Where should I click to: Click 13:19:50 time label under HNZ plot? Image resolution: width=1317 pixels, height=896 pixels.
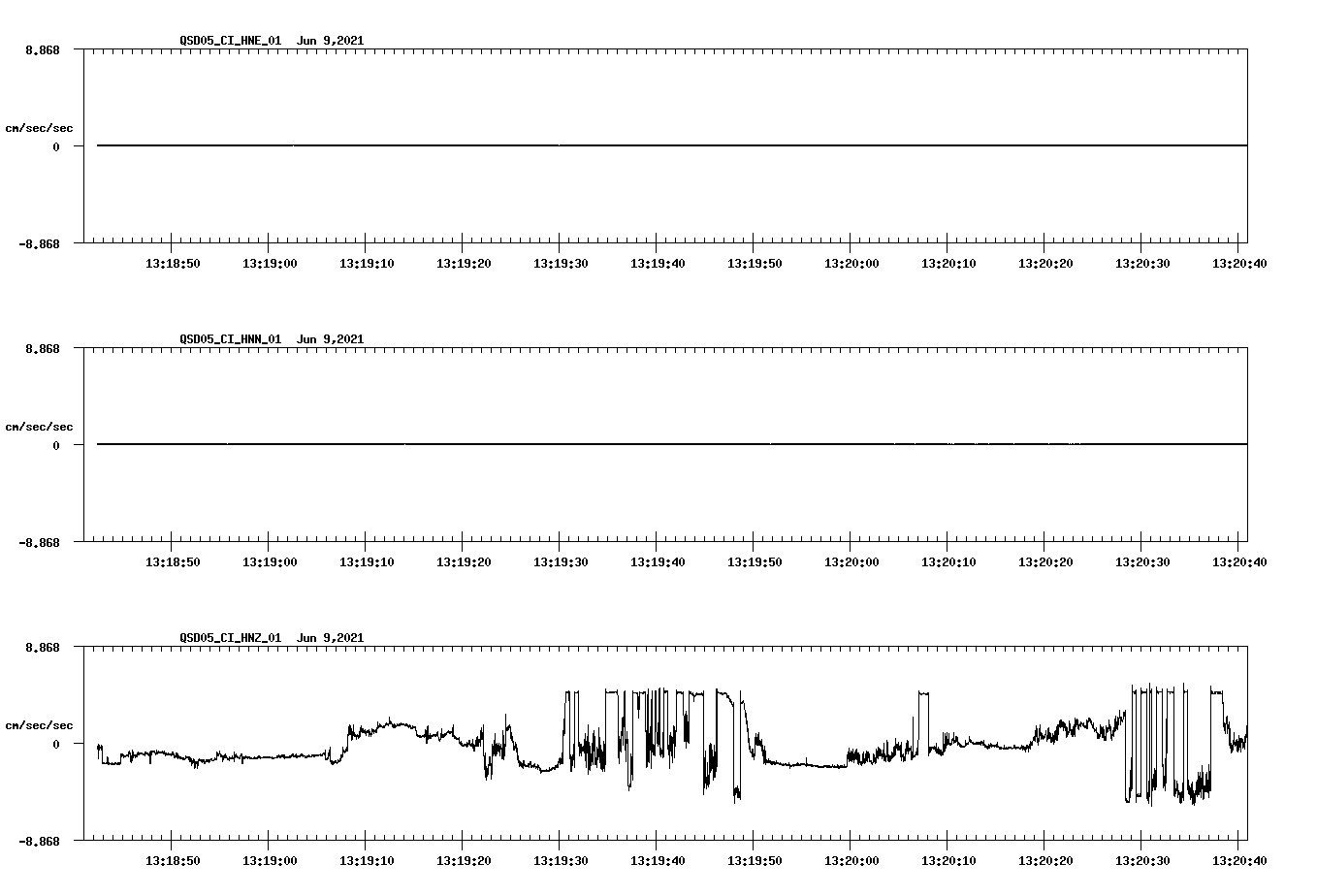pyautogui.click(x=755, y=860)
